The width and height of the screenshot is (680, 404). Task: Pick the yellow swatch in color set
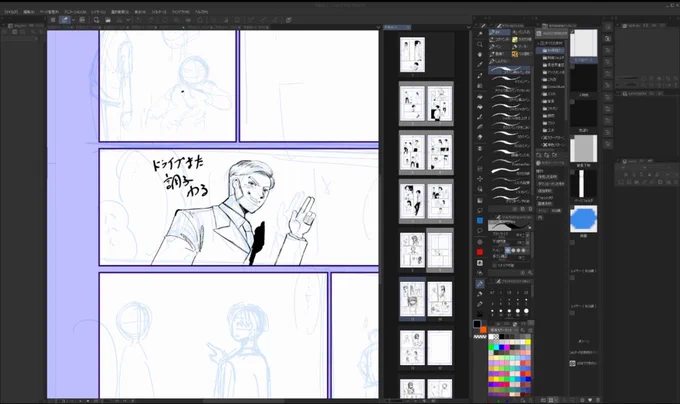tap(528, 342)
